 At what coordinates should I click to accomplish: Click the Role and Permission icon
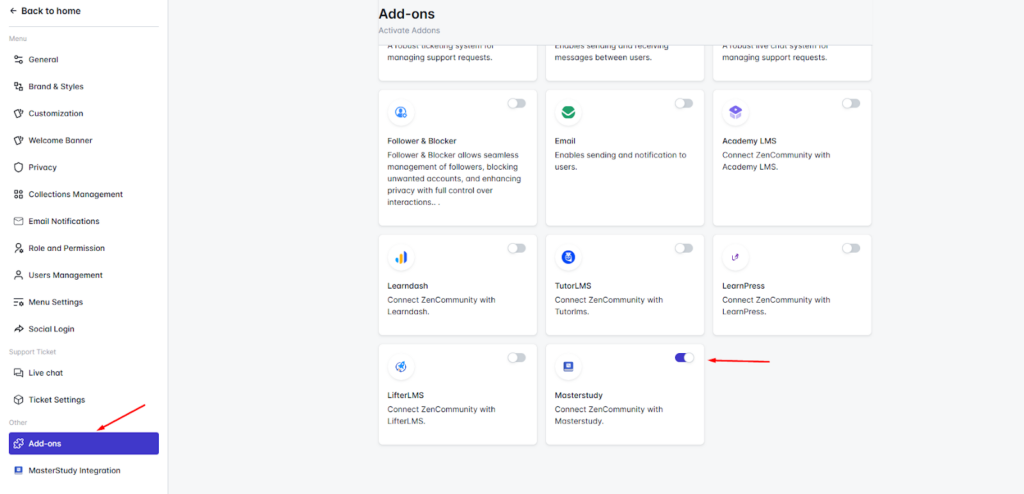[18, 248]
